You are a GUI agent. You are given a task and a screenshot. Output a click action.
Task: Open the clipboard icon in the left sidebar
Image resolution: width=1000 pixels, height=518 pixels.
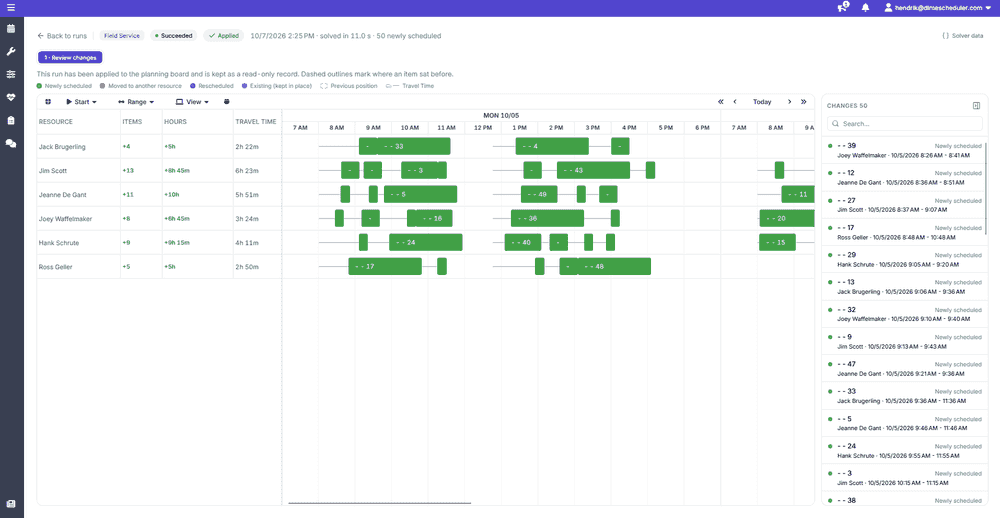pos(11,120)
